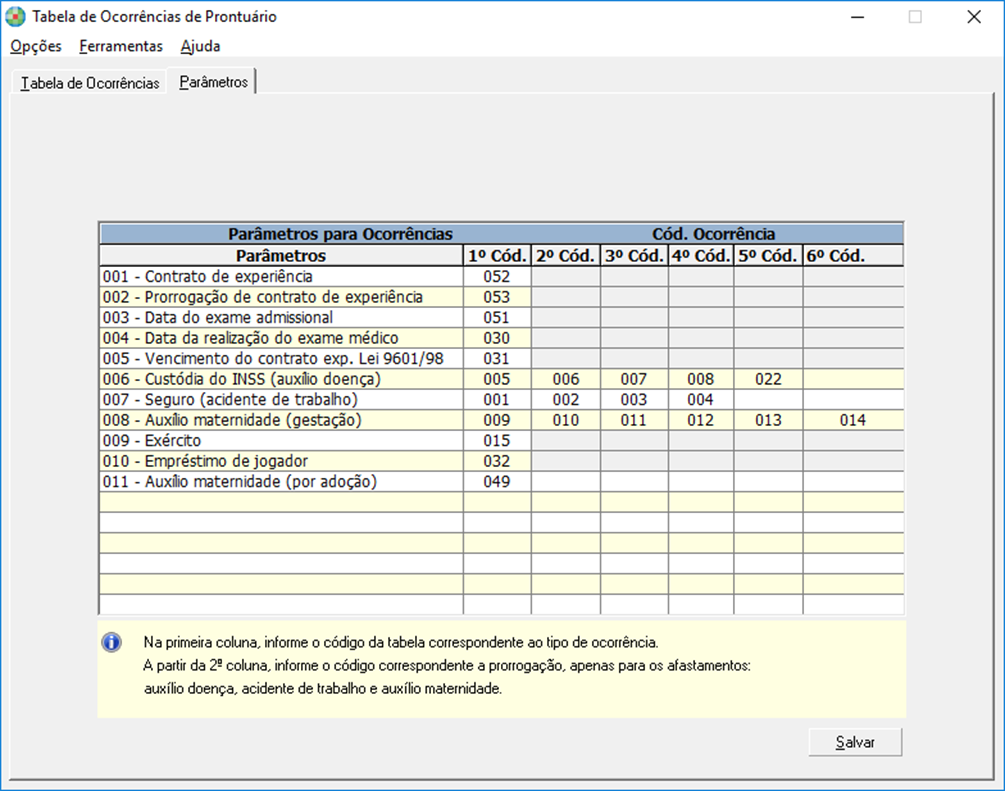The image size is (1005, 791).
Task: Click the '5º Cód.' column header
Action: [x=768, y=256]
